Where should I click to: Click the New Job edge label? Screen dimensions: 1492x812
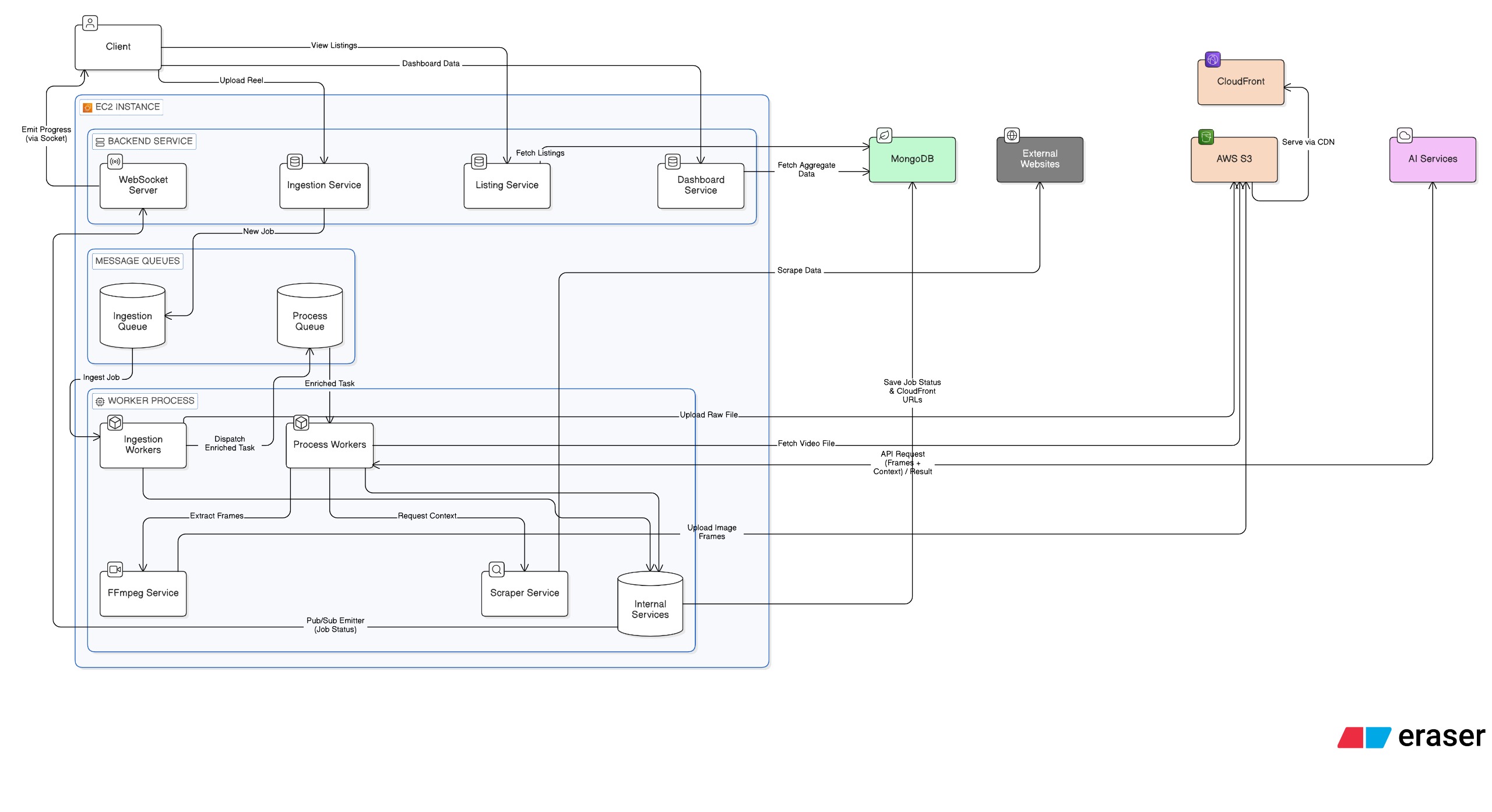[x=258, y=232]
